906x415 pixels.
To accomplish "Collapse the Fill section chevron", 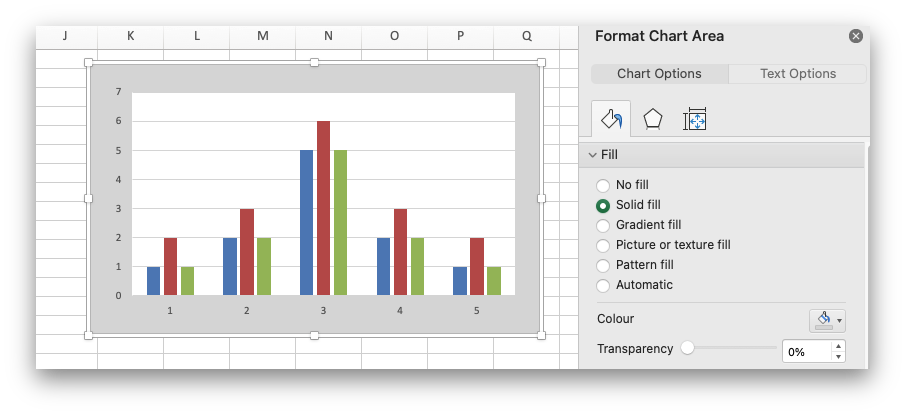I will (592, 155).
